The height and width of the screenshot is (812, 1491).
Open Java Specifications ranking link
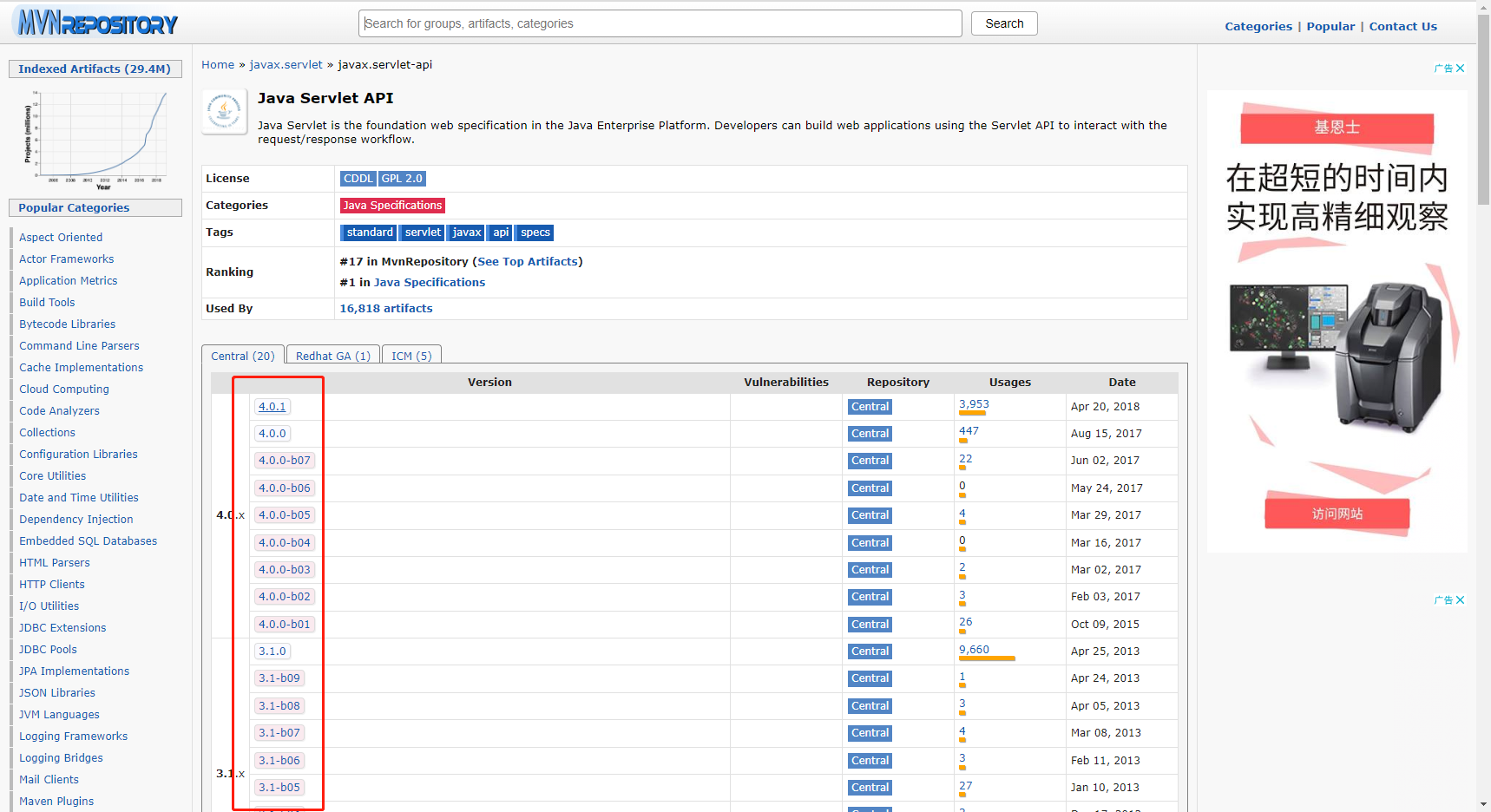coord(430,283)
